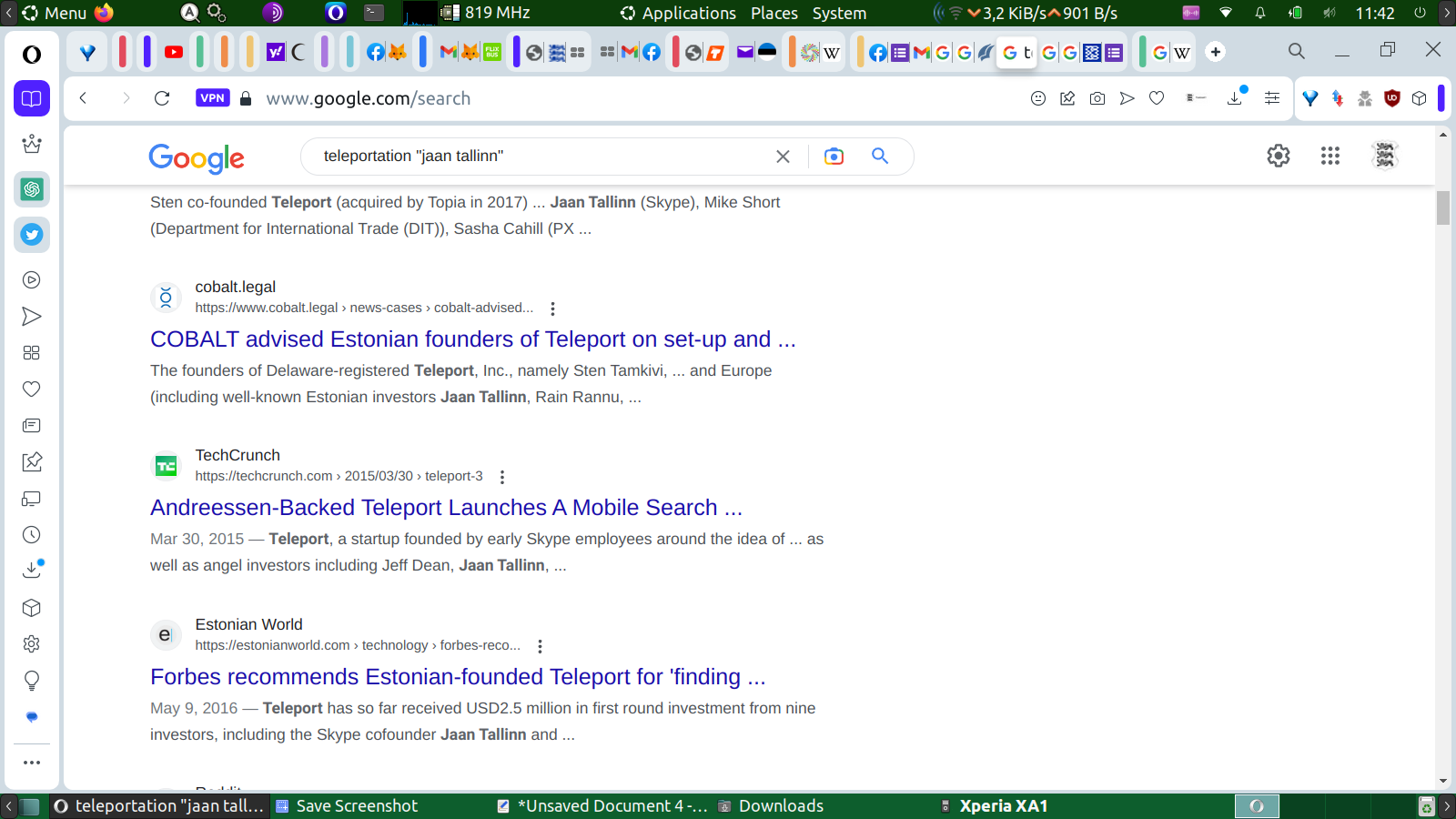Viewport: 1456px width, 819px height.
Task: Click the TechCrunch site name
Action: [x=238, y=455]
